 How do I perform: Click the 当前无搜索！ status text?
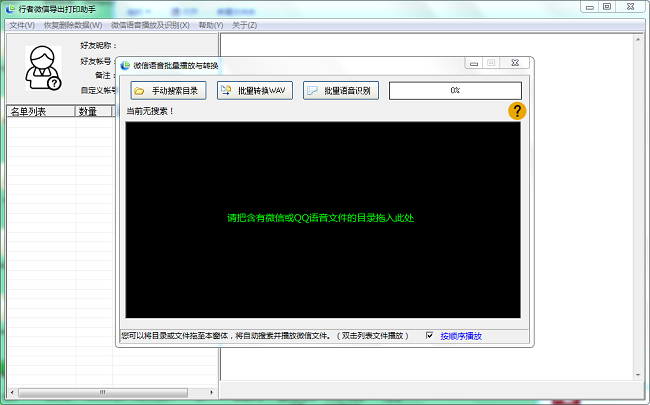[x=150, y=111]
